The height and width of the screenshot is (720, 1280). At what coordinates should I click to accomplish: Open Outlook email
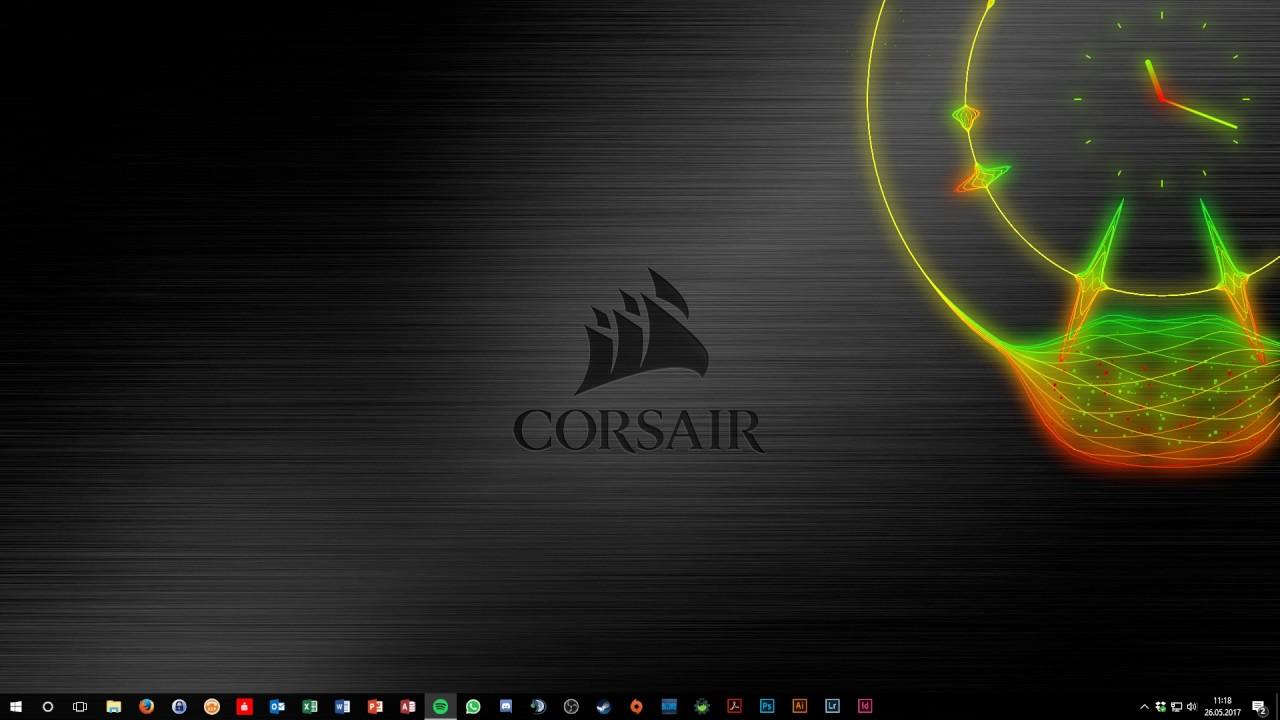pos(277,706)
